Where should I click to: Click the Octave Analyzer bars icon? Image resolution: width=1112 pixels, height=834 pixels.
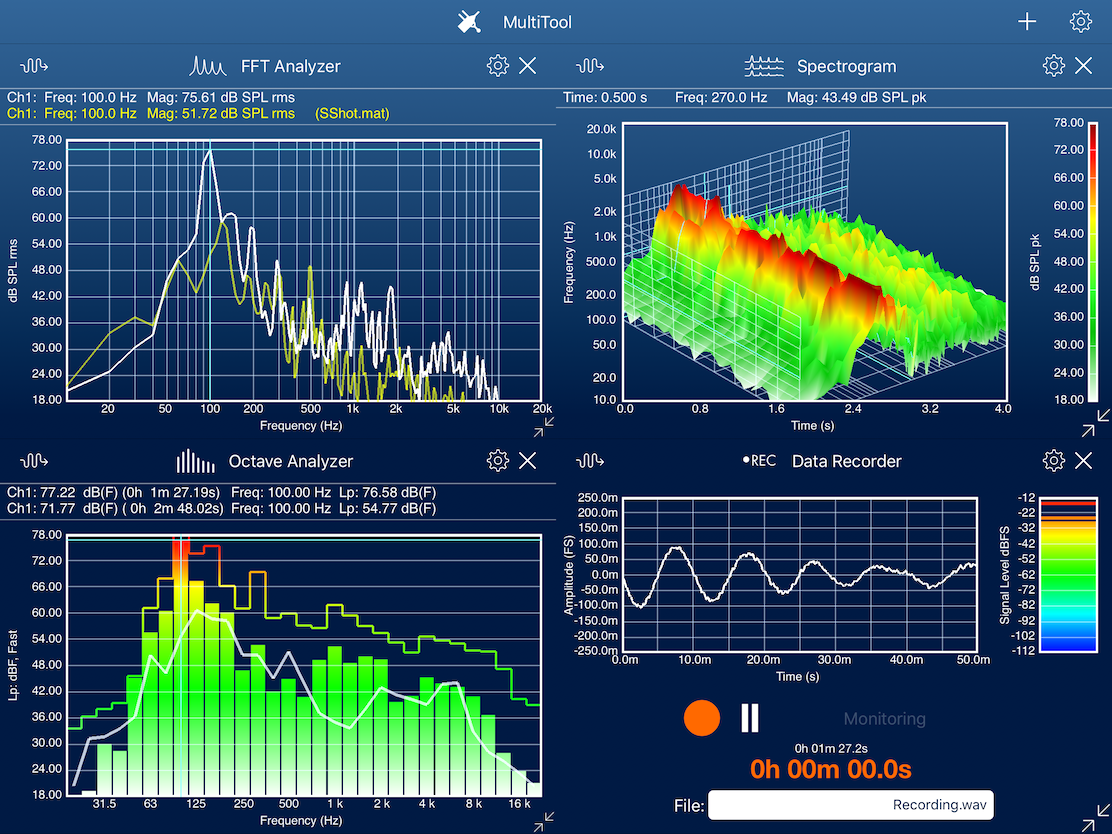[x=194, y=461]
